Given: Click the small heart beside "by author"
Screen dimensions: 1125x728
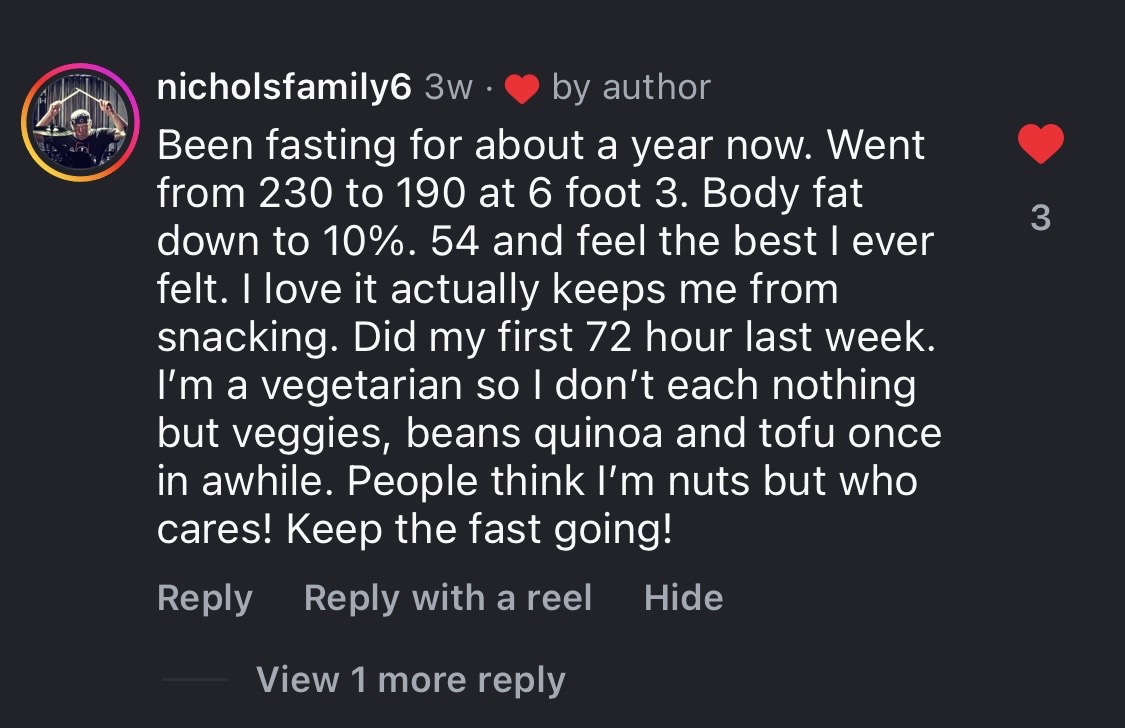Looking at the screenshot, I should (x=521, y=89).
